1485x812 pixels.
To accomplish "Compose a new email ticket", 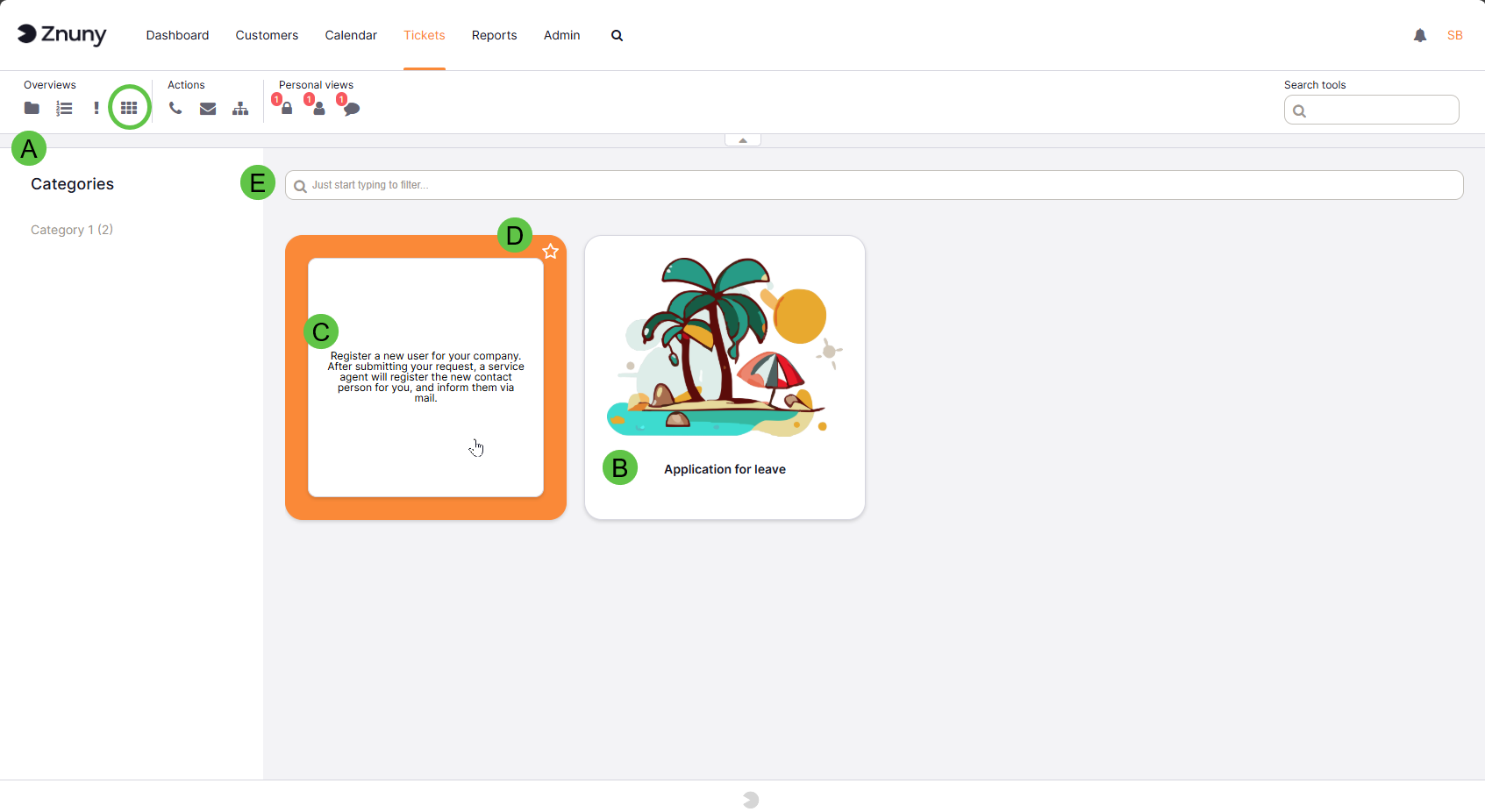I will pos(208,108).
